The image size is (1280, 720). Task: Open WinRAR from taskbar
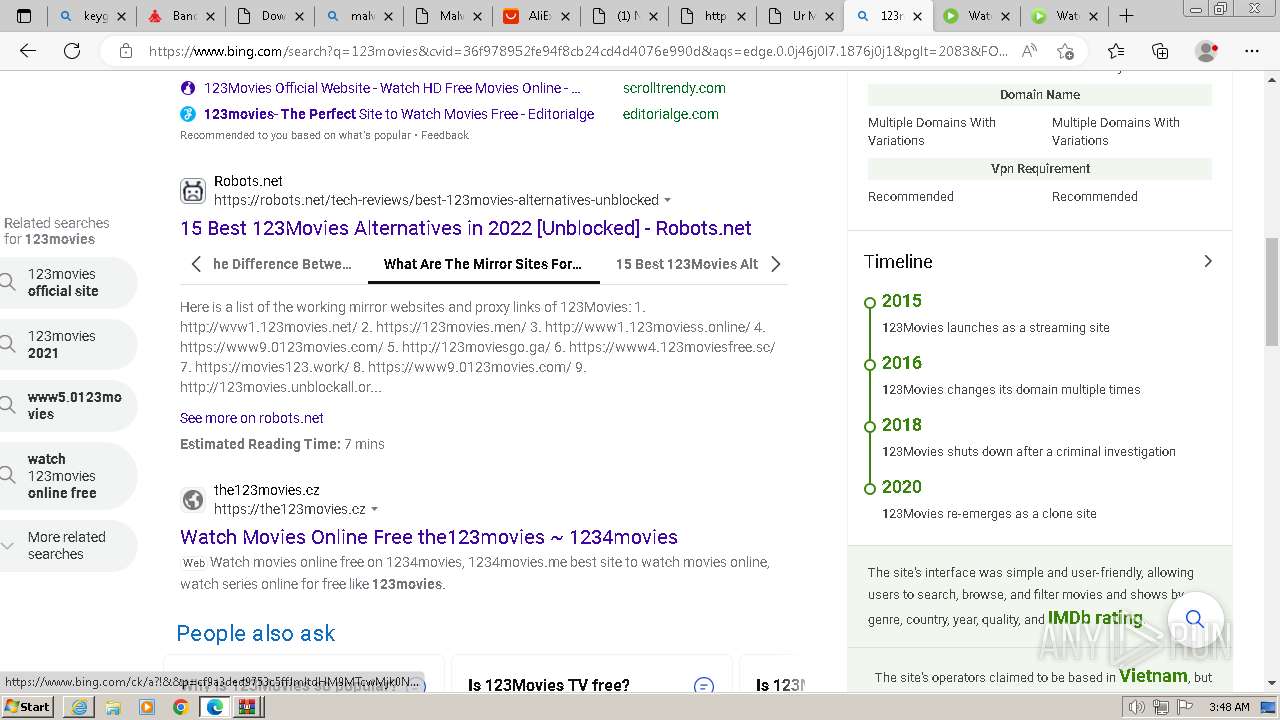coord(248,707)
